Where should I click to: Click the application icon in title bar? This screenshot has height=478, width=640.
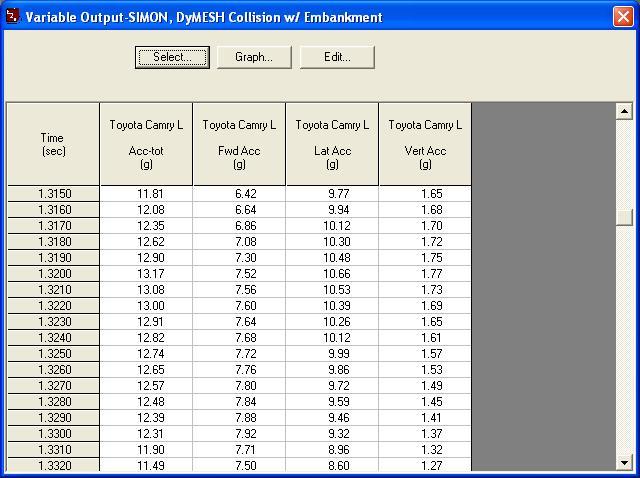pos(12,17)
